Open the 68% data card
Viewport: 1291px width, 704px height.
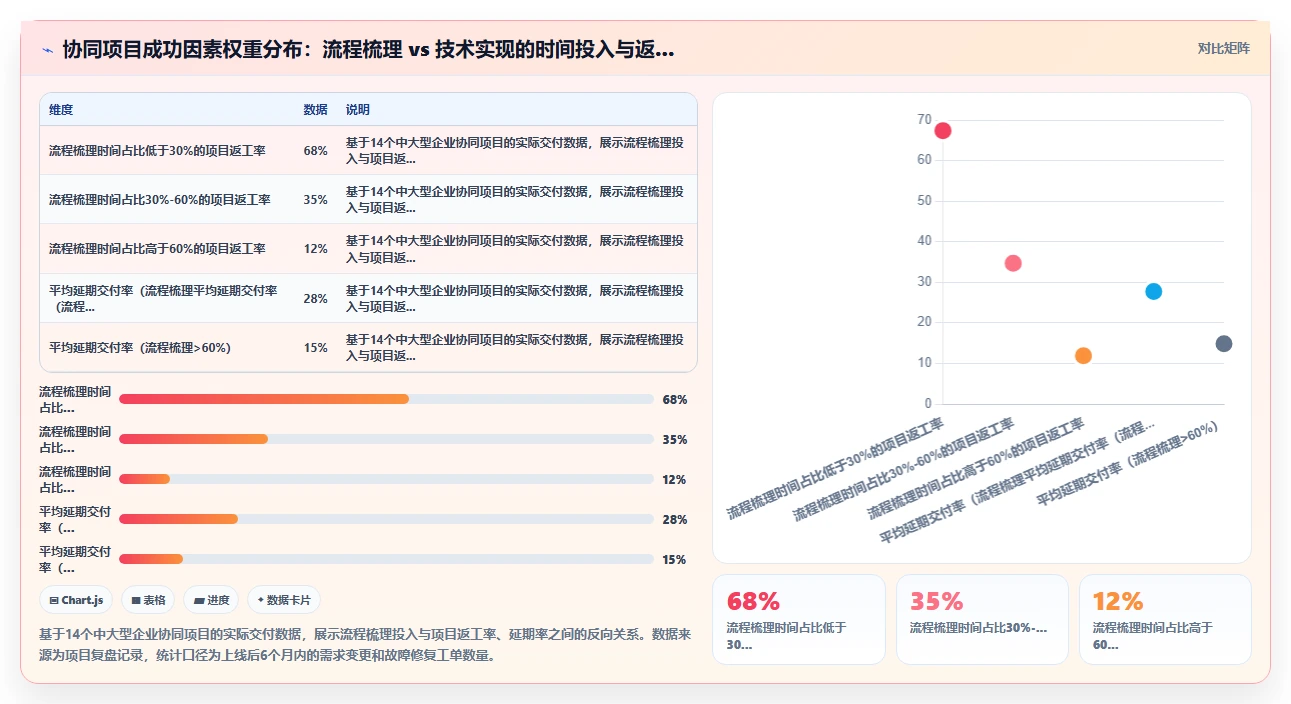(x=799, y=619)
